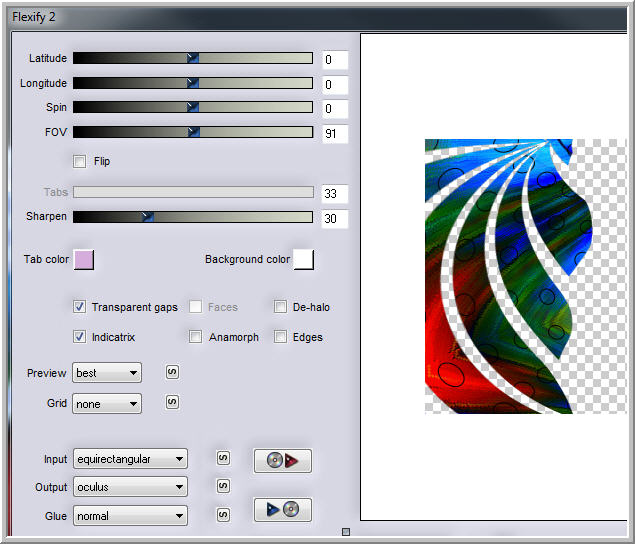The height and width of the screenshot is (544, 635).
Task: Open the Preview quality dropdown
Action: click(107, 373)
